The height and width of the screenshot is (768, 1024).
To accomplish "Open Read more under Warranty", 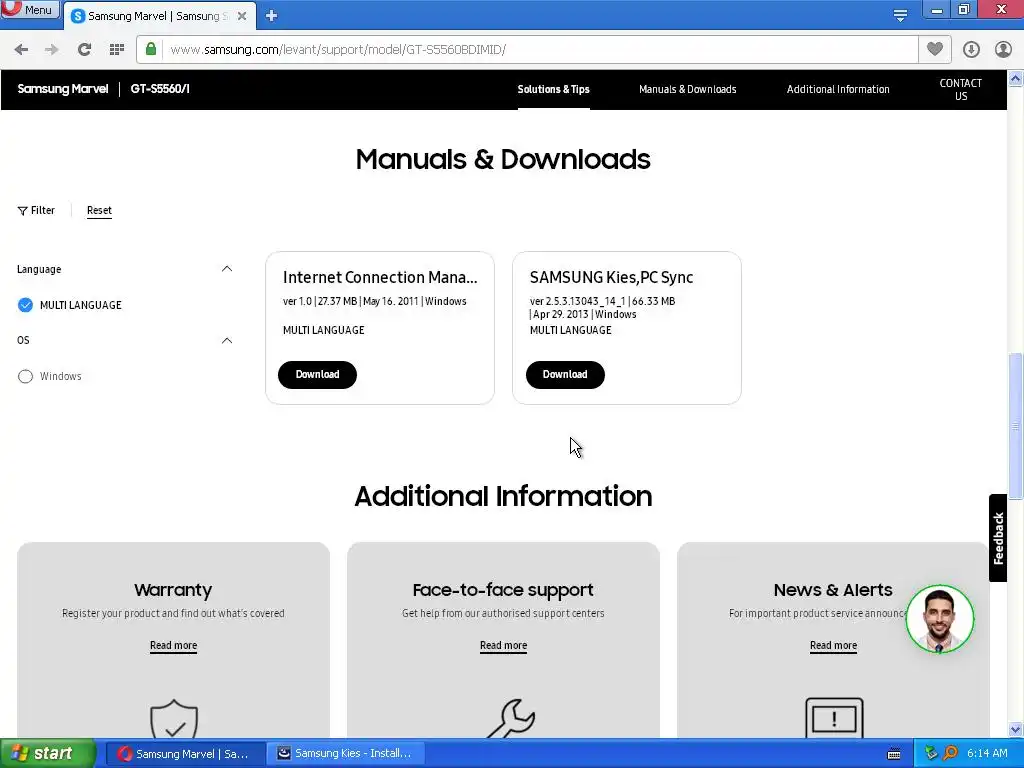I will [173, 645].
